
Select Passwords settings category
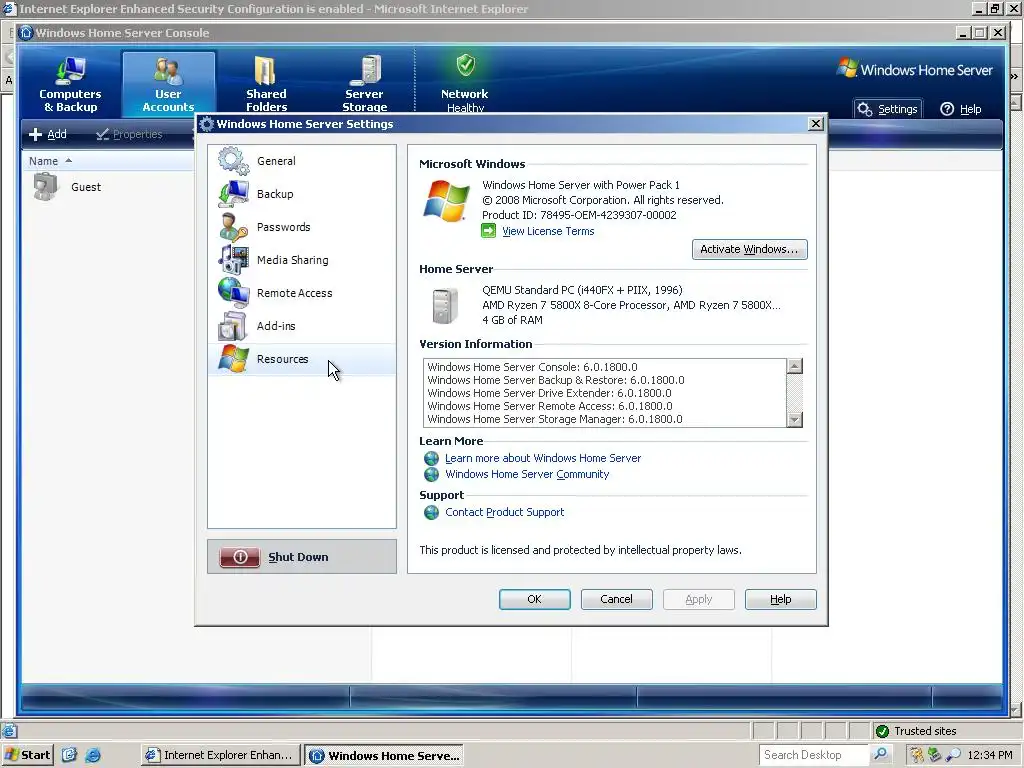click(302, 227)
